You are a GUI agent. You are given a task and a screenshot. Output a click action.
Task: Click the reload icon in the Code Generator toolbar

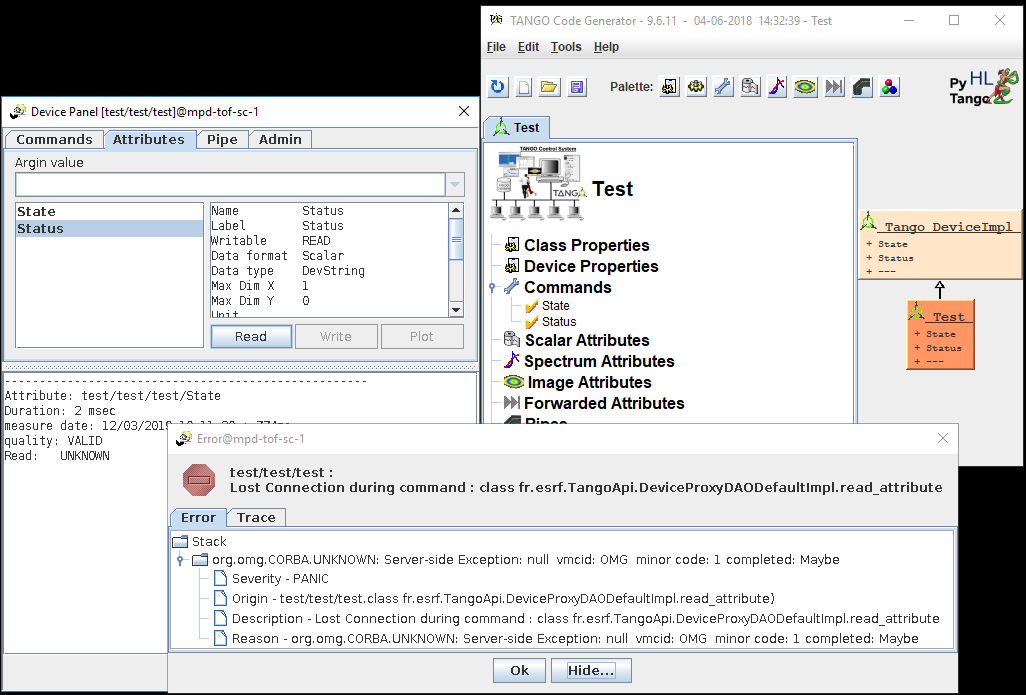click(x=498, y=86)
